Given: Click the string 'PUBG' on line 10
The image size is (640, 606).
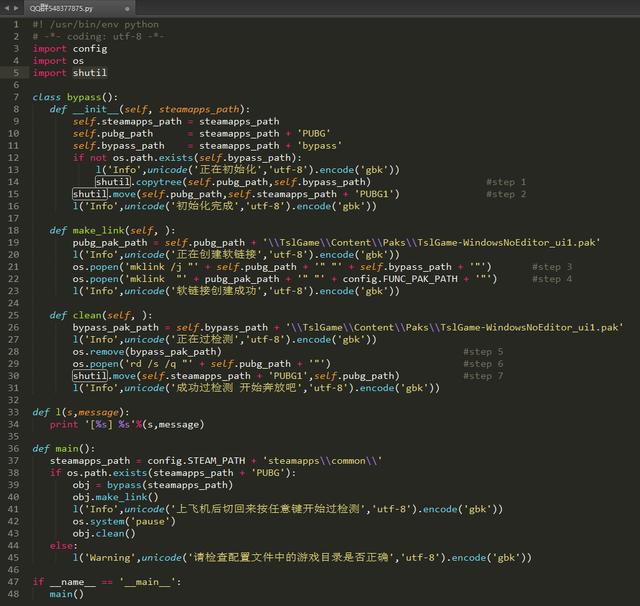Looking at the screenshot, I should pos(314,133).
